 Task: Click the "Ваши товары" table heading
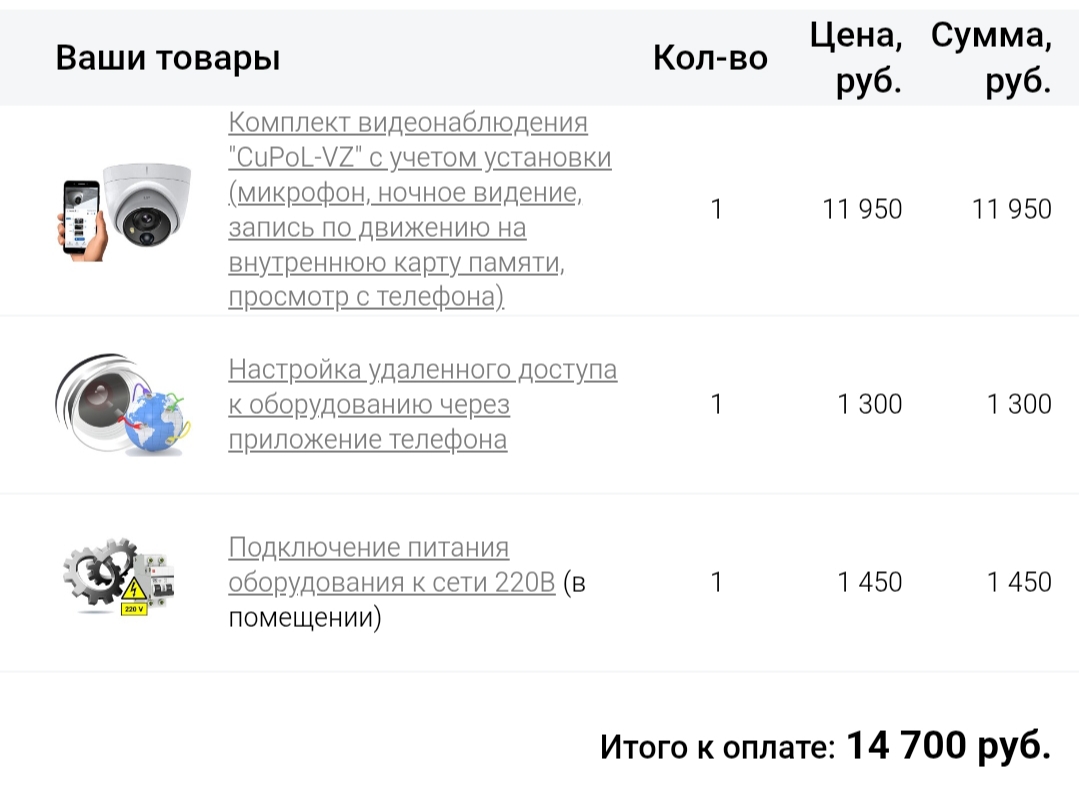[168, 58]
